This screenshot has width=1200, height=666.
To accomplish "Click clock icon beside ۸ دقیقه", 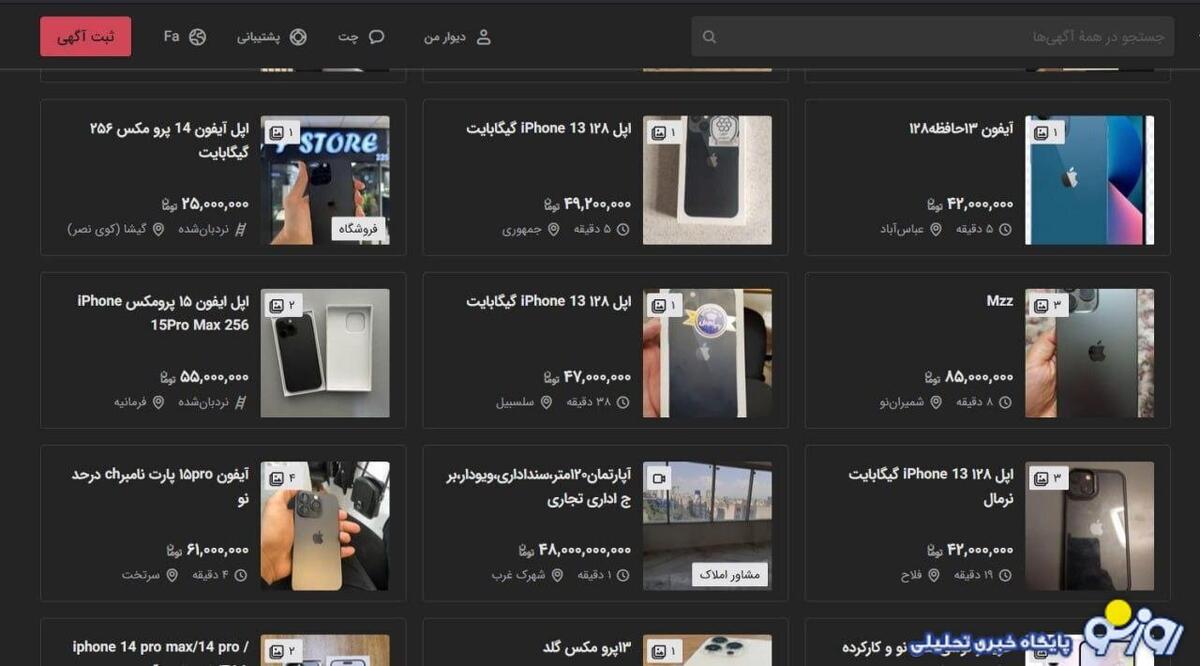I will point(1005,402).
